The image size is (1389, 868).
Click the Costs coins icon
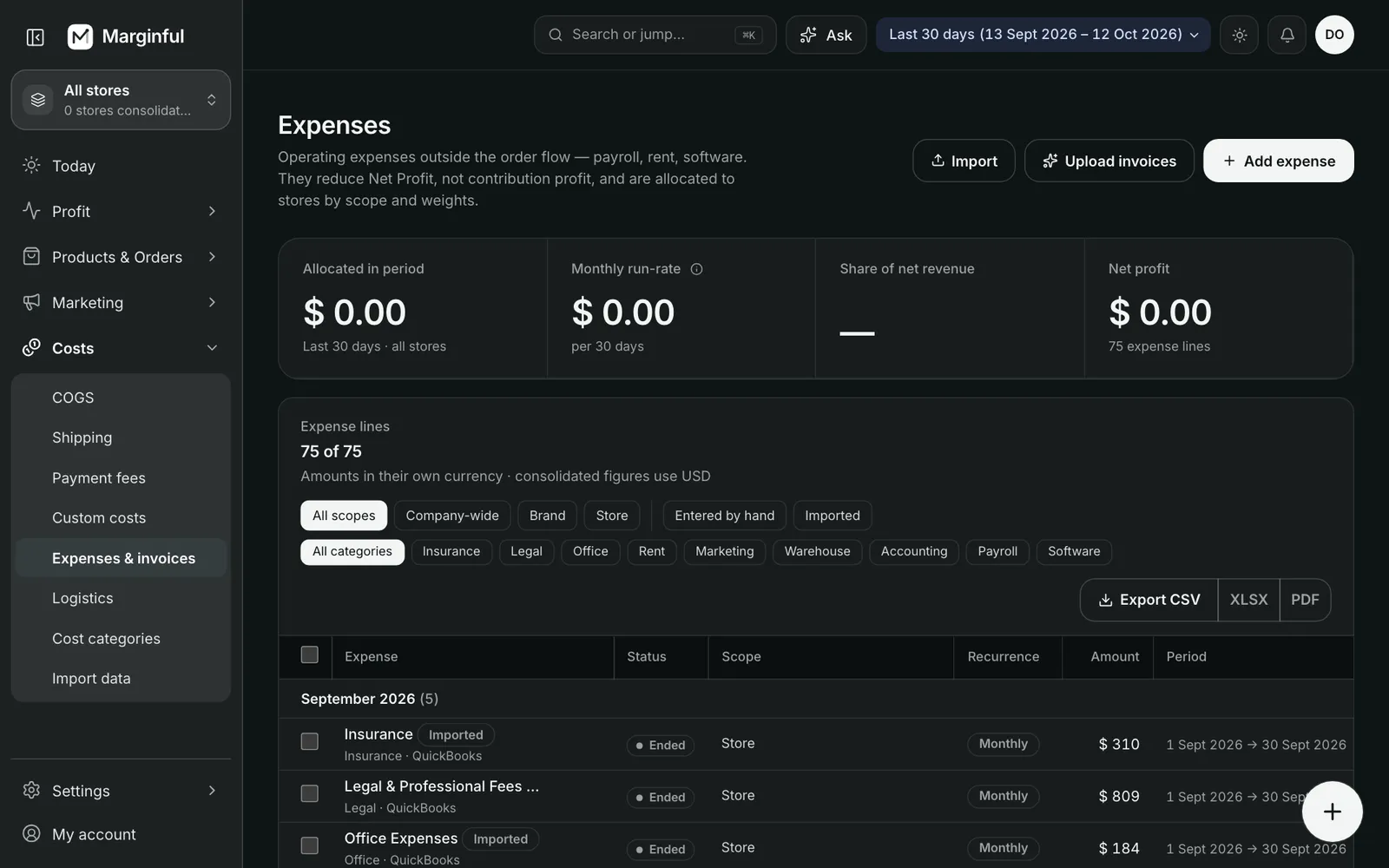(x=31, y=347)
